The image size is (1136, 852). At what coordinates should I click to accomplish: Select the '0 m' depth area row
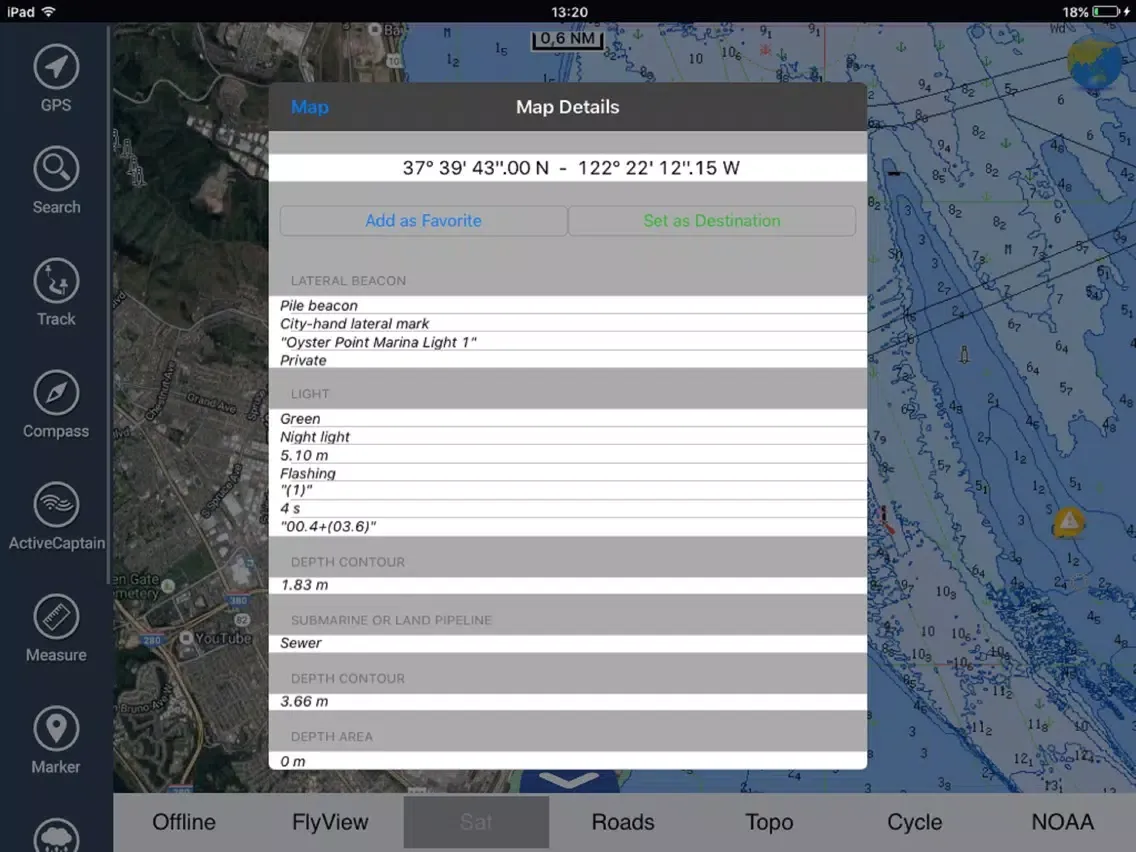(x=568, y=760)
